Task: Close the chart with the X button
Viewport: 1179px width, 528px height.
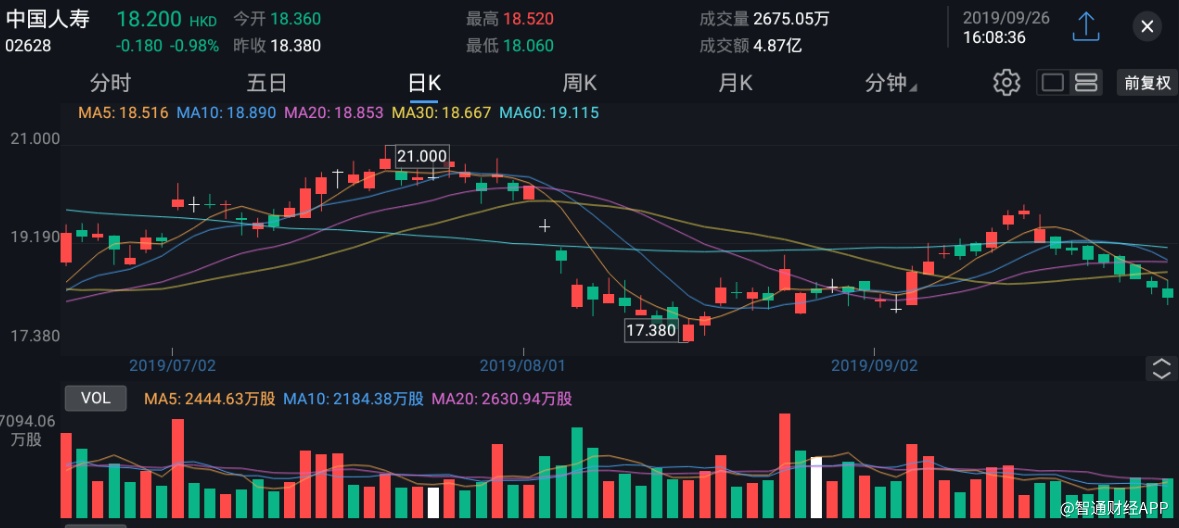Action: point(1147,27)
